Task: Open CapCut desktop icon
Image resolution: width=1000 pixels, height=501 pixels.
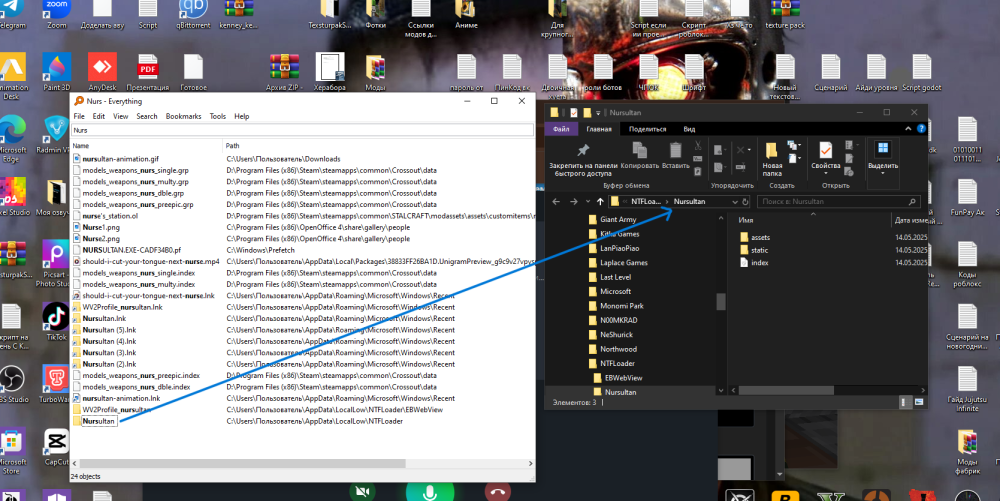Action: coord(56,442)
